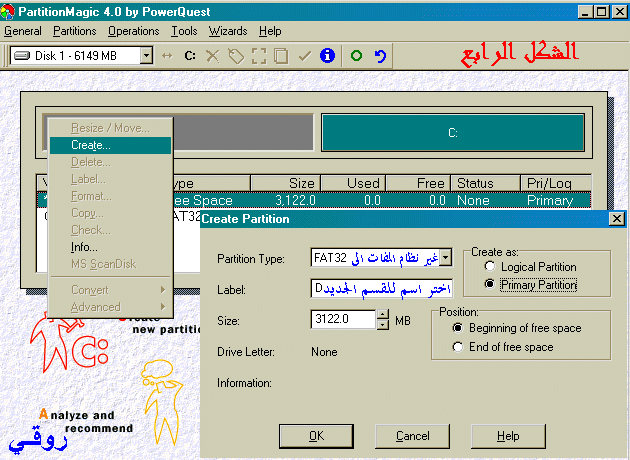Open the Partitions menu
This screenshot has height=460, width=630.
75,31
